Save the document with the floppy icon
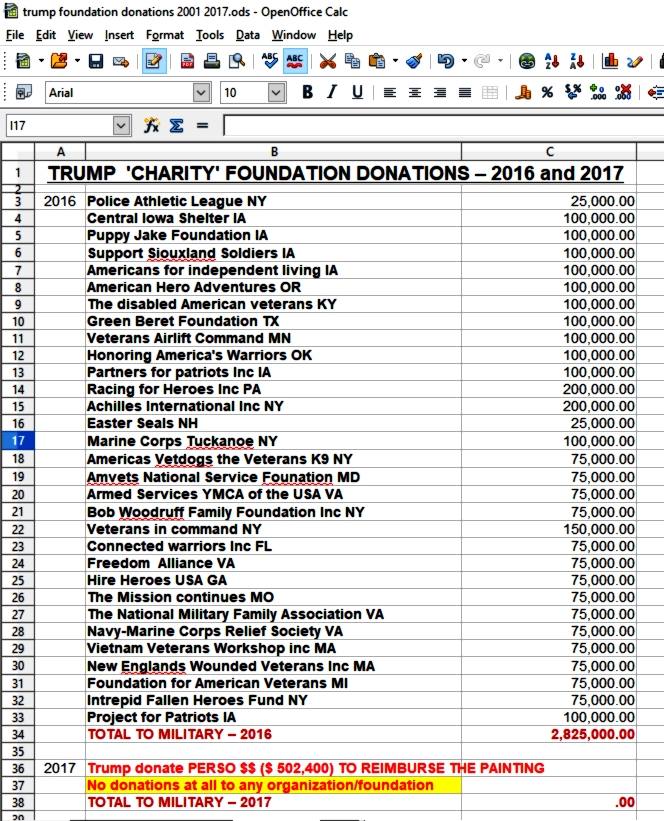Viewport: 664px width, 821px height. pyautogui.click(x=96, y=61)
